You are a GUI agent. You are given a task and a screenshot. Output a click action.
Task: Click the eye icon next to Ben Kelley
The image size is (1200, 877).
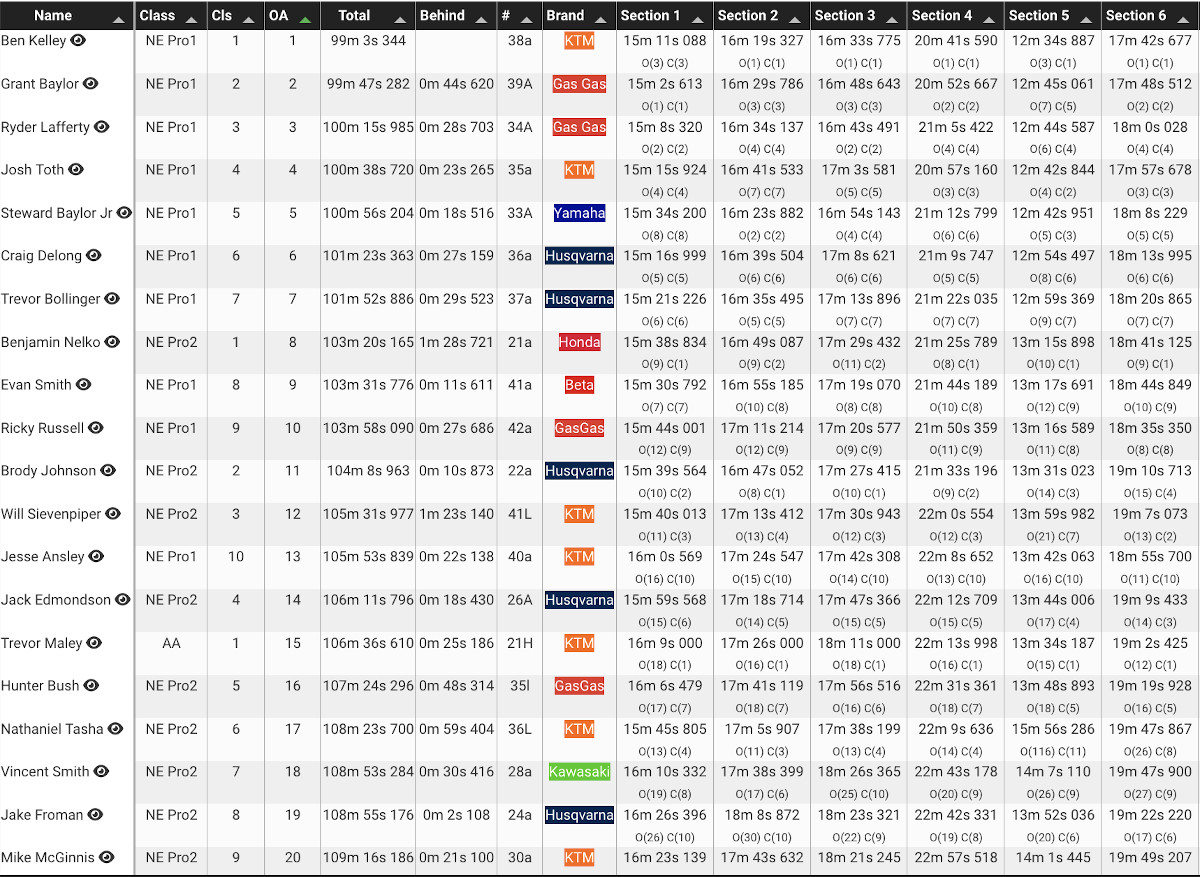(x=78, y=41)
